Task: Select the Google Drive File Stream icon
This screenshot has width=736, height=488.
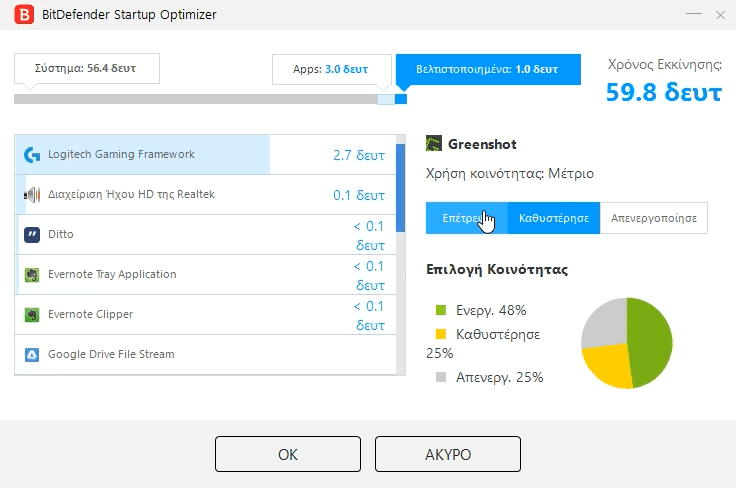Action: pyautogui.click(x=32, y=355)
